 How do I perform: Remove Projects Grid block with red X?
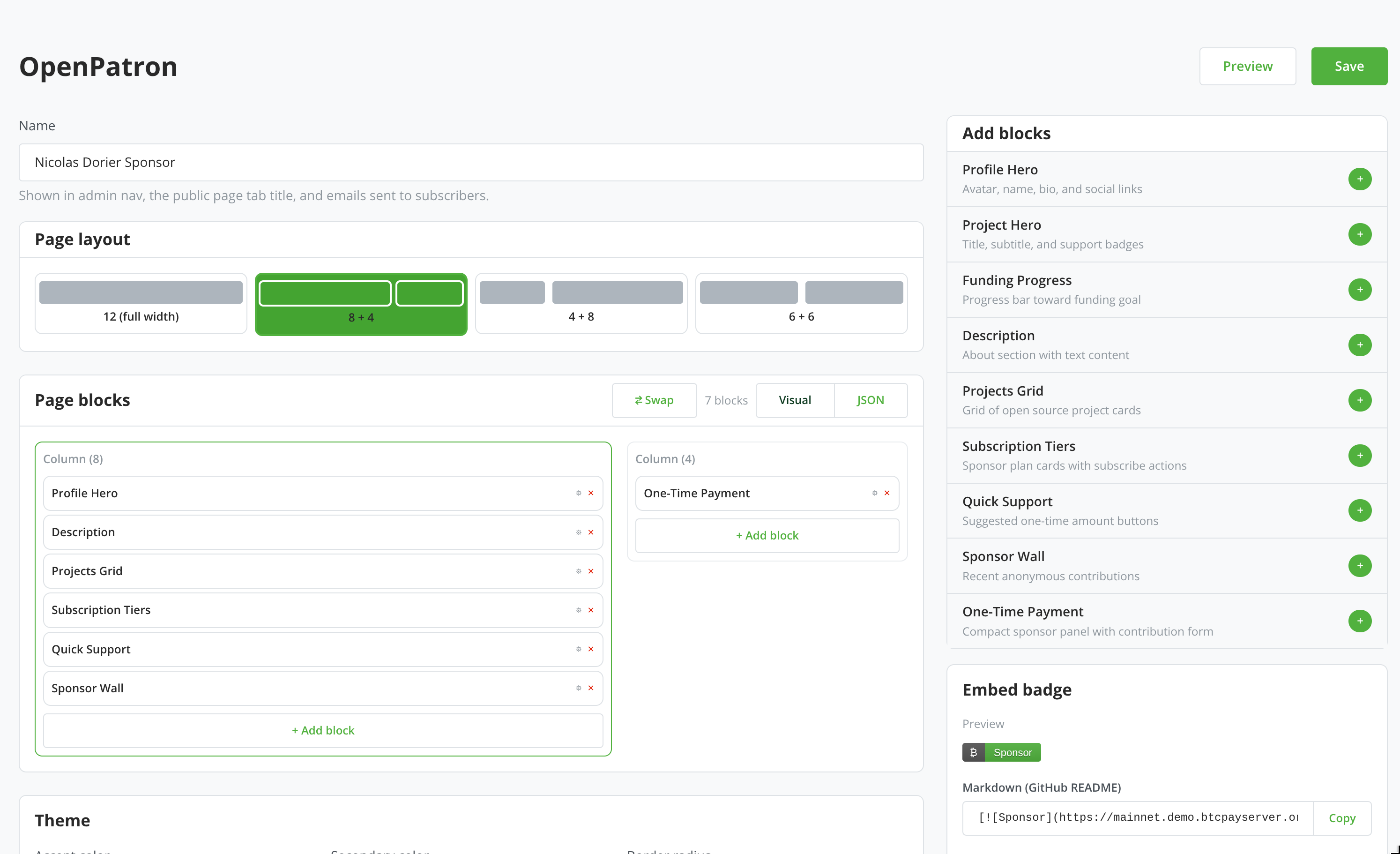pyautogui.click(x=591, y=571)
